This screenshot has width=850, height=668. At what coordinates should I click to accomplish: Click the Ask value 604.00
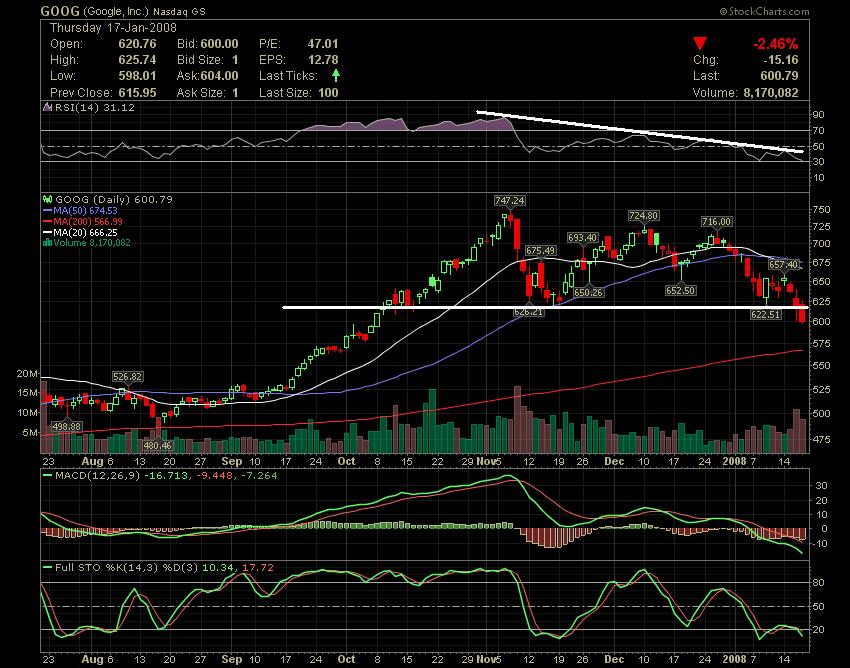(219, 76)
